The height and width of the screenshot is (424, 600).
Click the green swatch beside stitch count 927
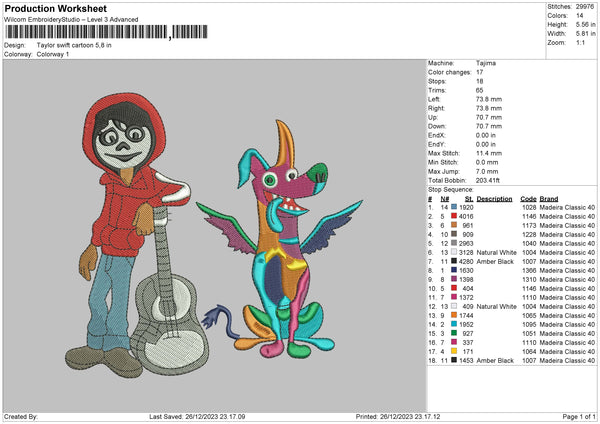454,333
